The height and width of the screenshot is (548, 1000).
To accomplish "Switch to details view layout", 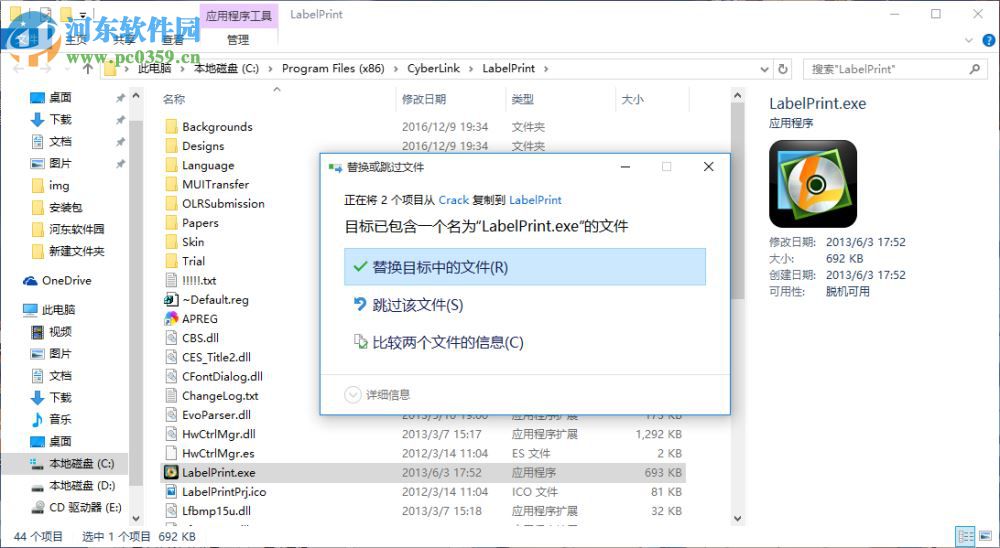I will point(966,536).
